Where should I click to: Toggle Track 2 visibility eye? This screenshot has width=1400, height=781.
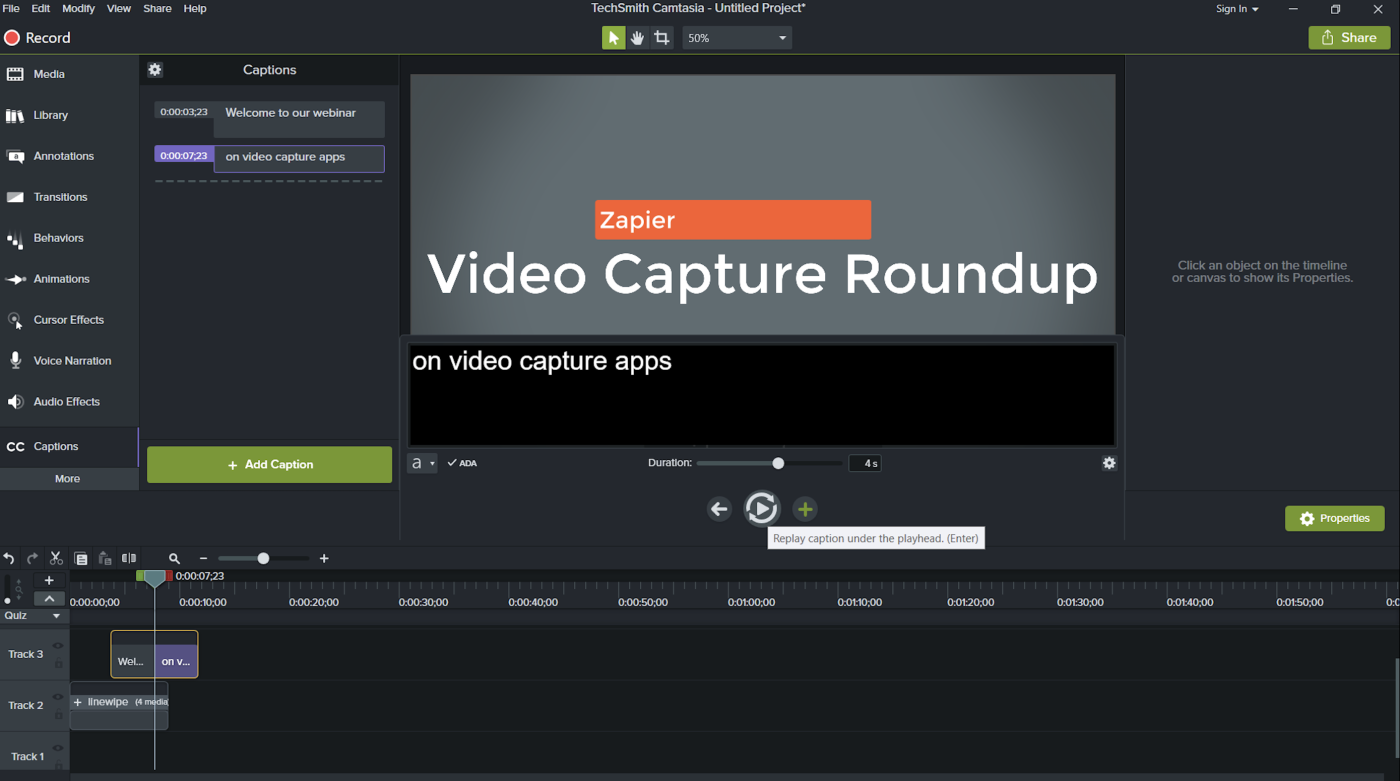(58, 697)
